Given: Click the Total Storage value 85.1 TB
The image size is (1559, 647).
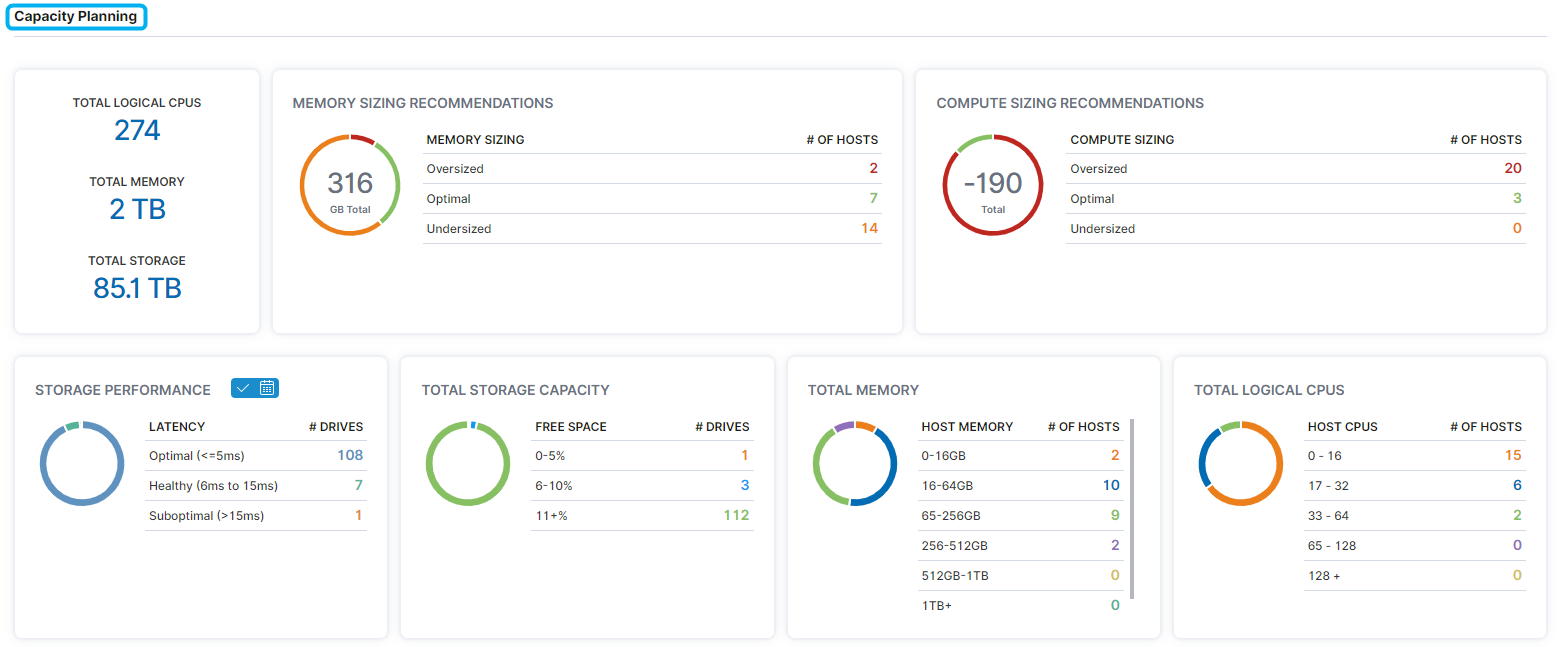Looking at the screenshot, I should pyautogui.click(x=137, y=289).
